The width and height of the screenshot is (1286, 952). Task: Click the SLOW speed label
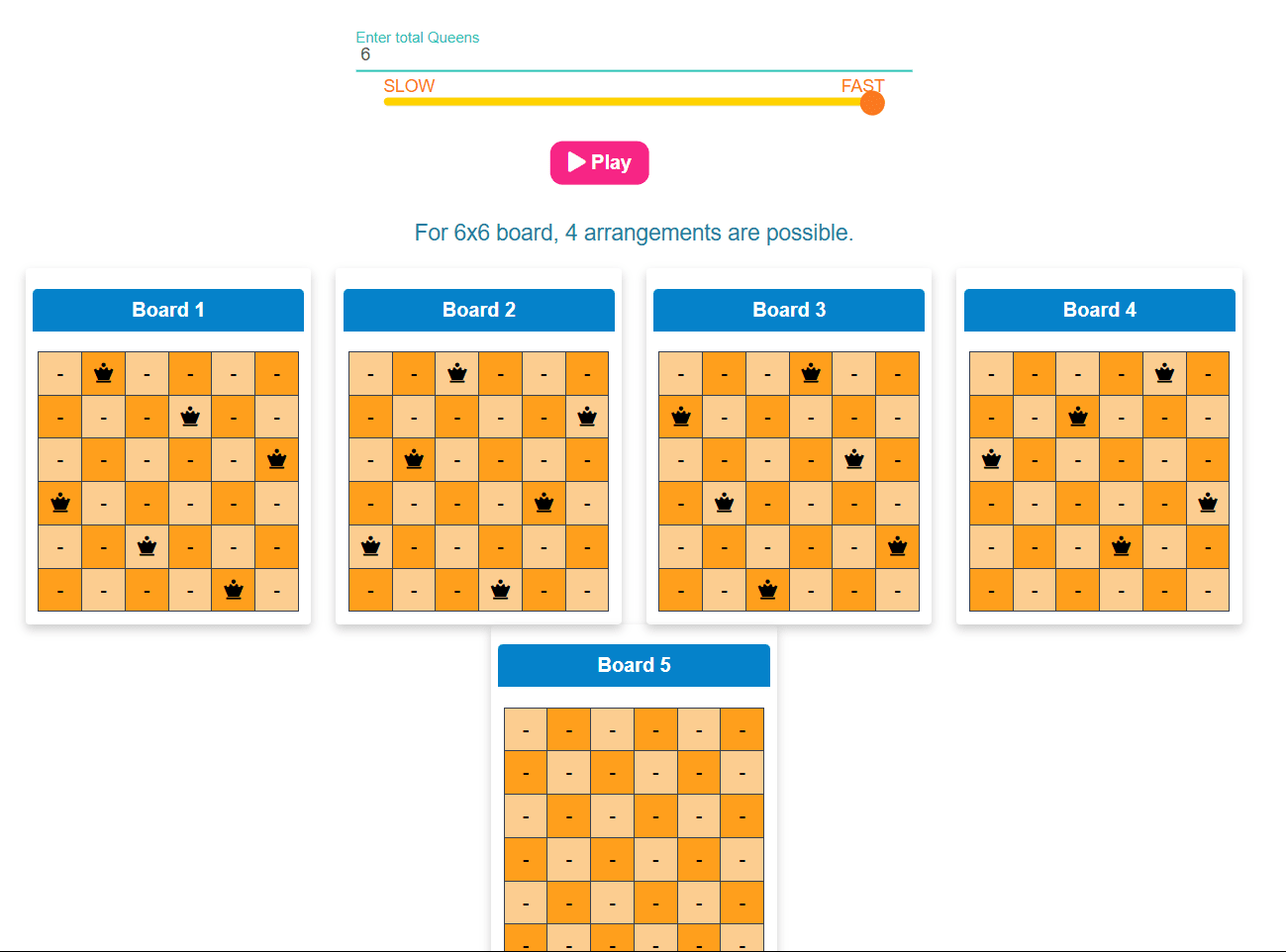409,86
